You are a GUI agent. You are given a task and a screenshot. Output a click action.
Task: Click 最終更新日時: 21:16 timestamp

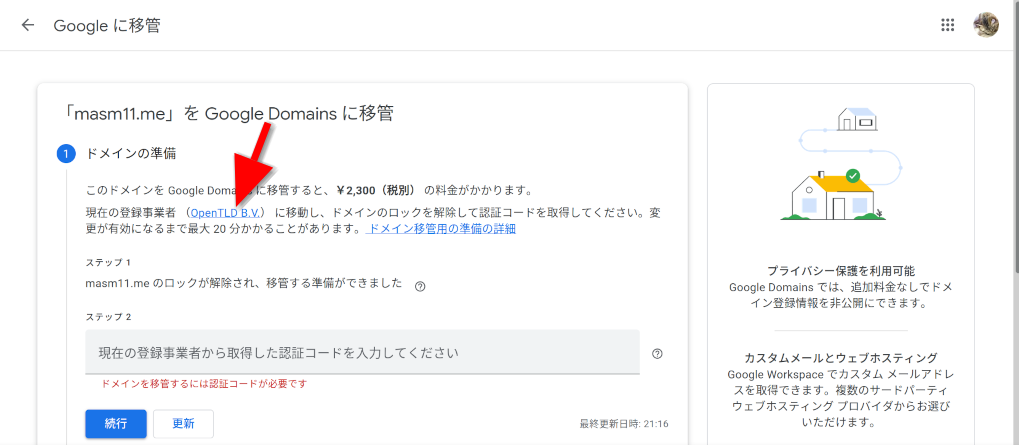pyautogui.click(x=624, y=424)
